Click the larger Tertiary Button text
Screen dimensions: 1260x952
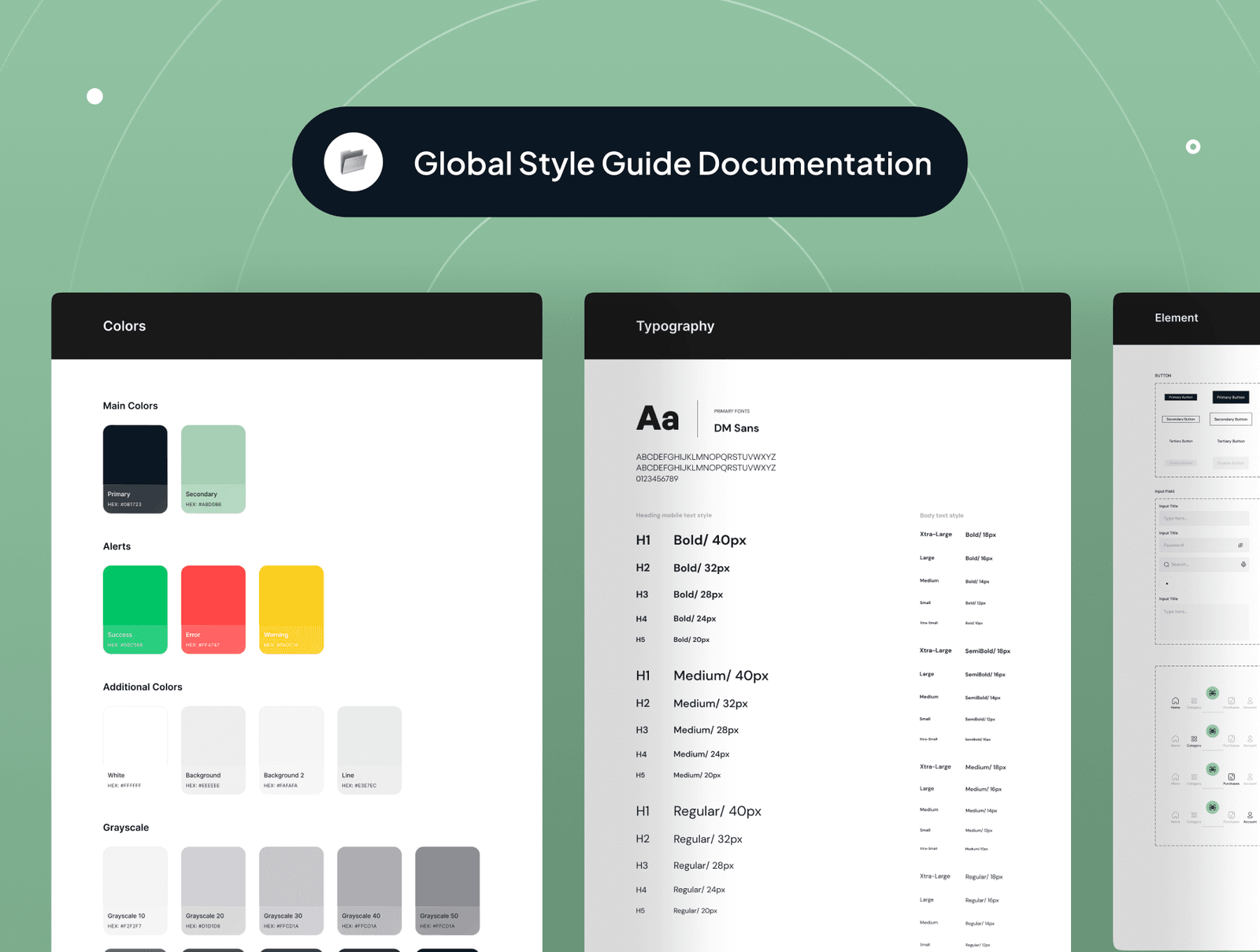1231,441
